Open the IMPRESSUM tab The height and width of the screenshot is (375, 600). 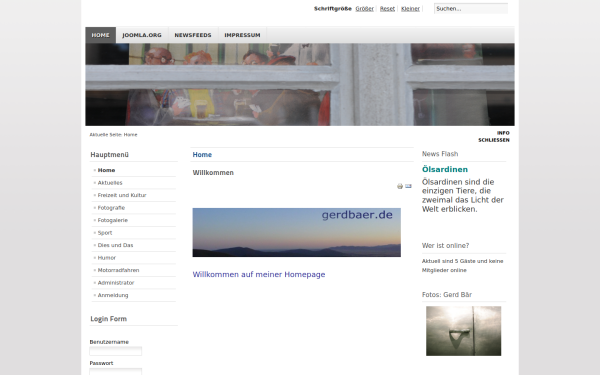[242, 35]
